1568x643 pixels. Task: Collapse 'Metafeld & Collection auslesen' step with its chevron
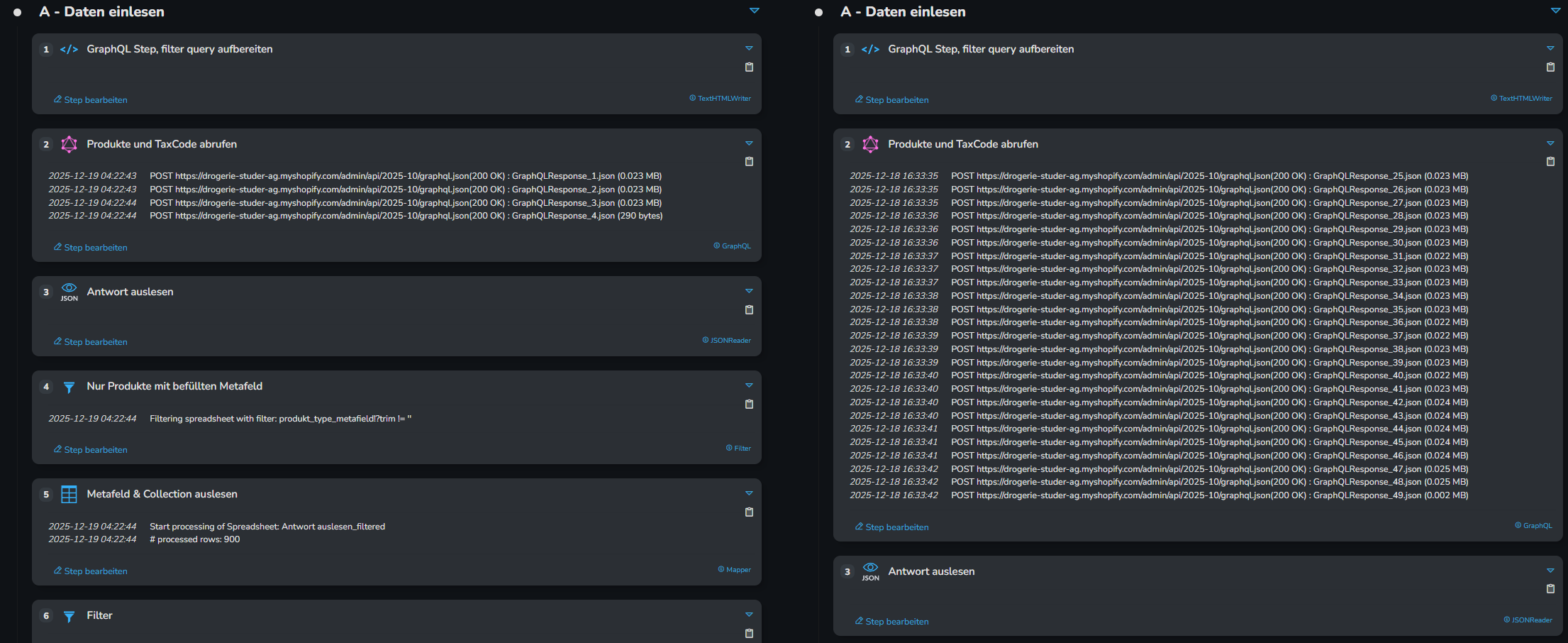(749, 493)
